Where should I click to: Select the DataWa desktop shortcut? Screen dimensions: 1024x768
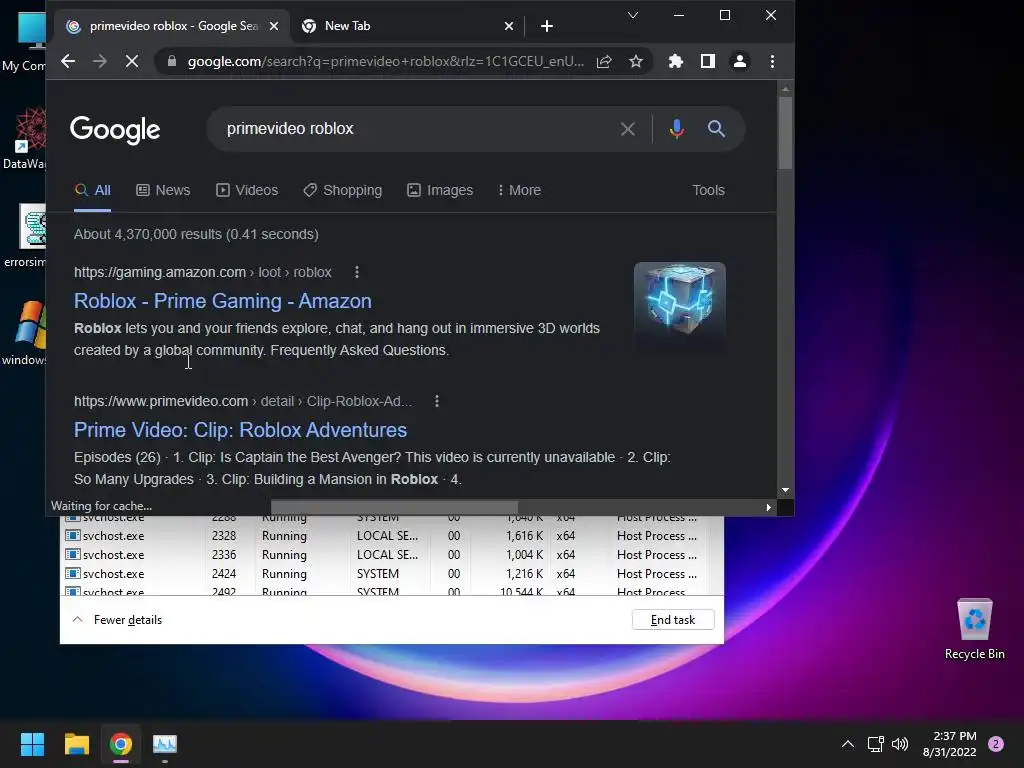[25, 138]
